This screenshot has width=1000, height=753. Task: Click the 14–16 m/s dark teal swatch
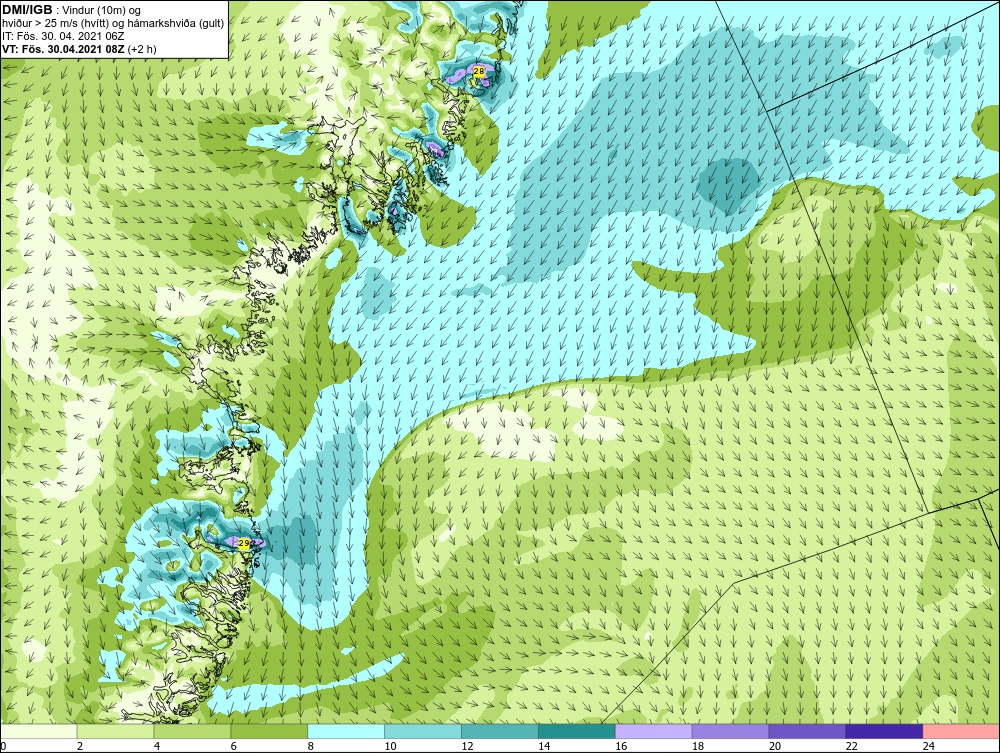[577, 731]
